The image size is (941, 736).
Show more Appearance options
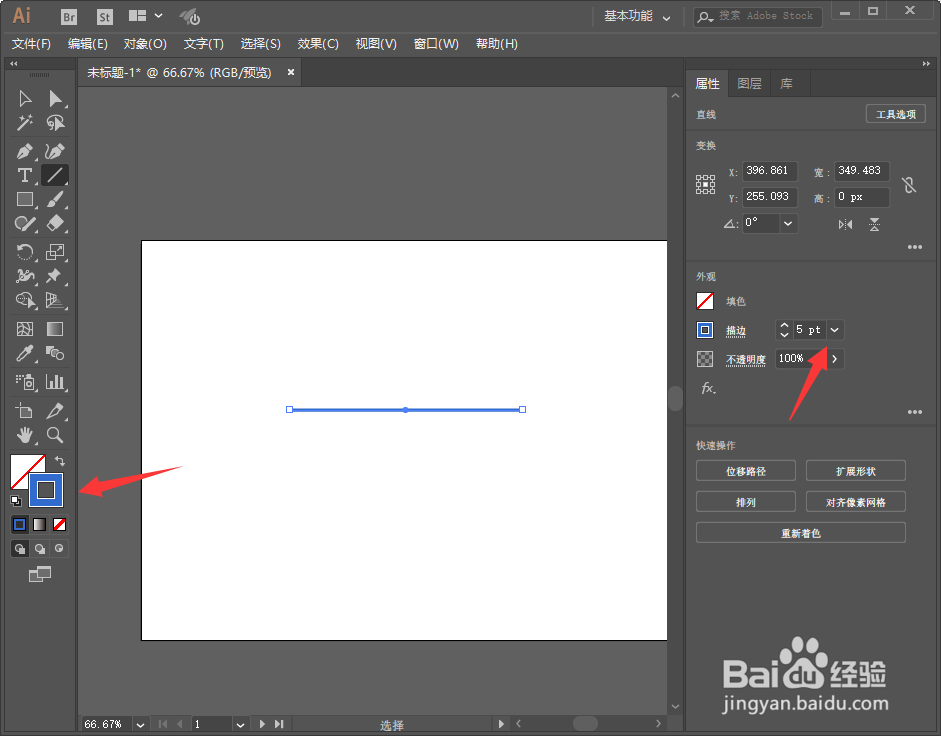pyautogui.click(x=915, y=412)
